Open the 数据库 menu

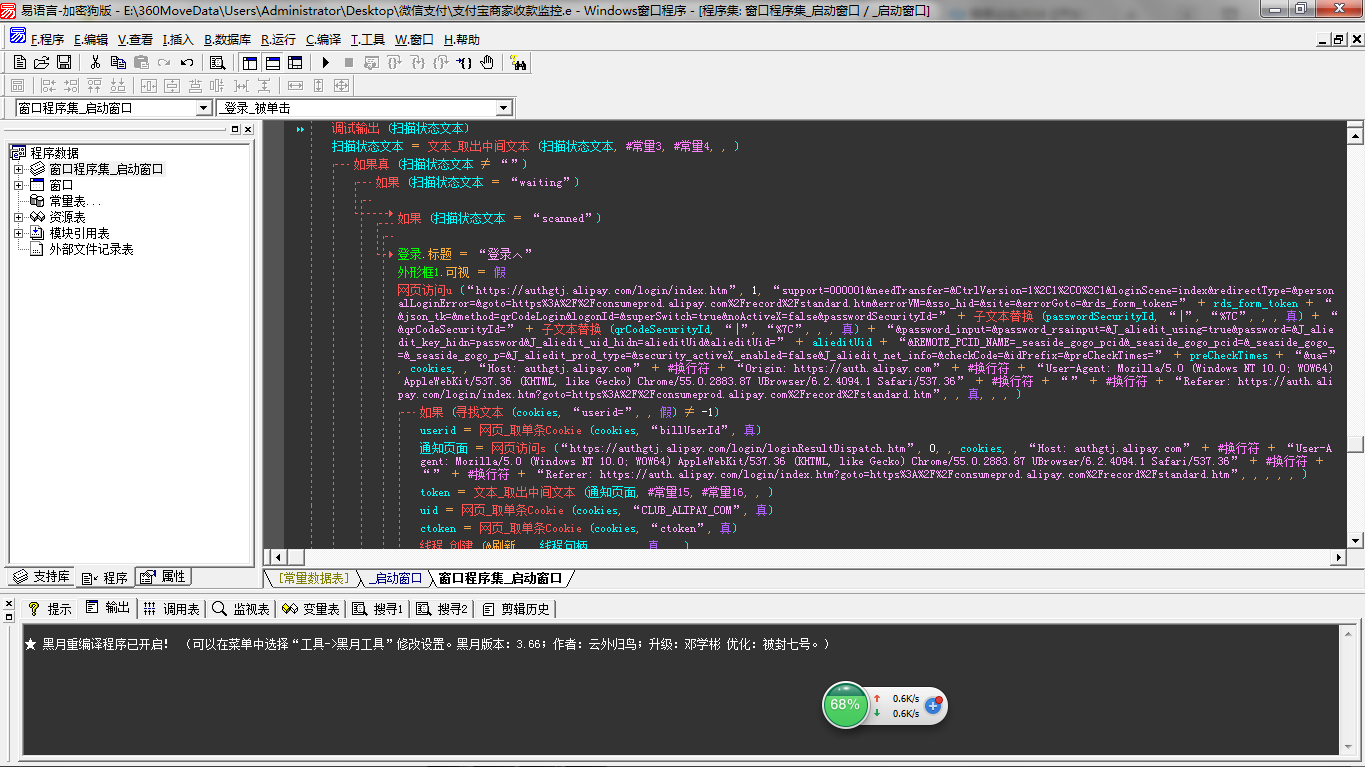click(227, 40)
